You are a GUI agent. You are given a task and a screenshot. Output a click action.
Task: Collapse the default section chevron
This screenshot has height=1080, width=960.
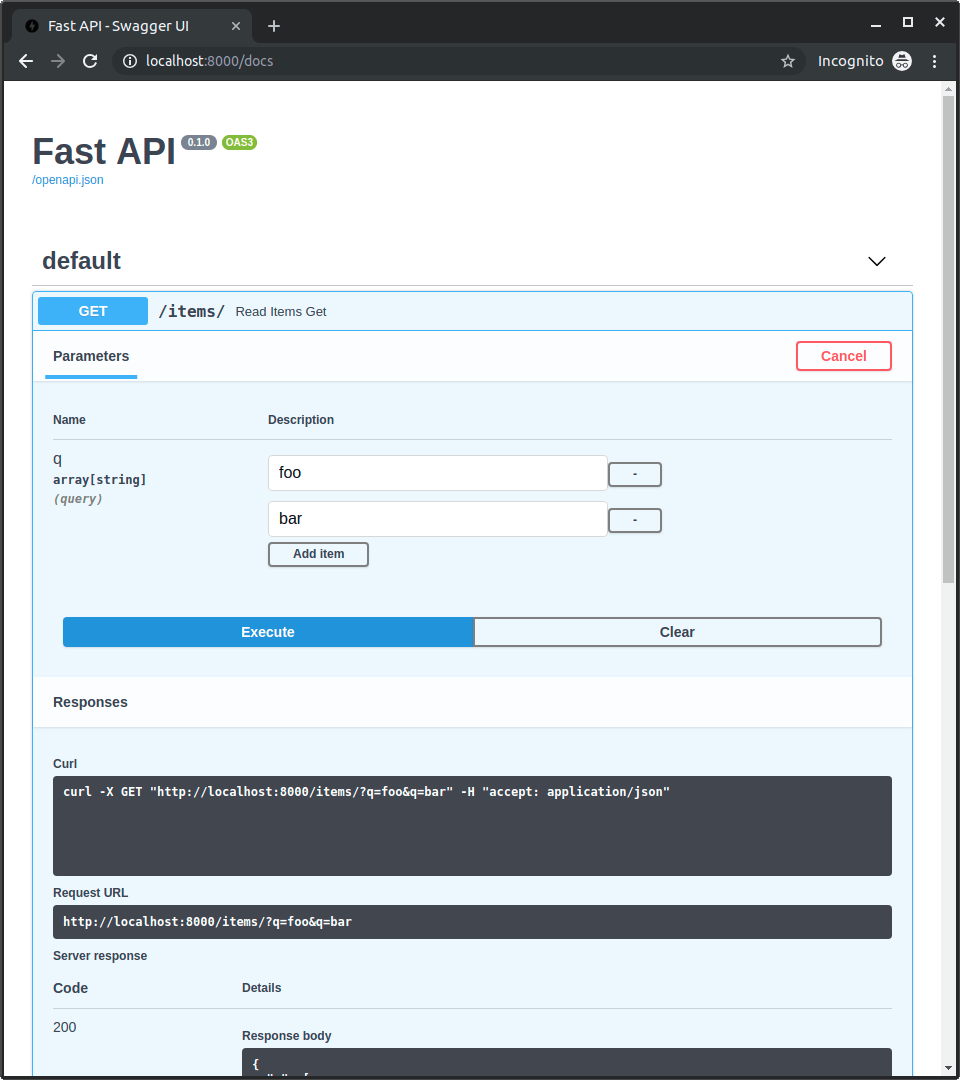[x=876, y=261]
